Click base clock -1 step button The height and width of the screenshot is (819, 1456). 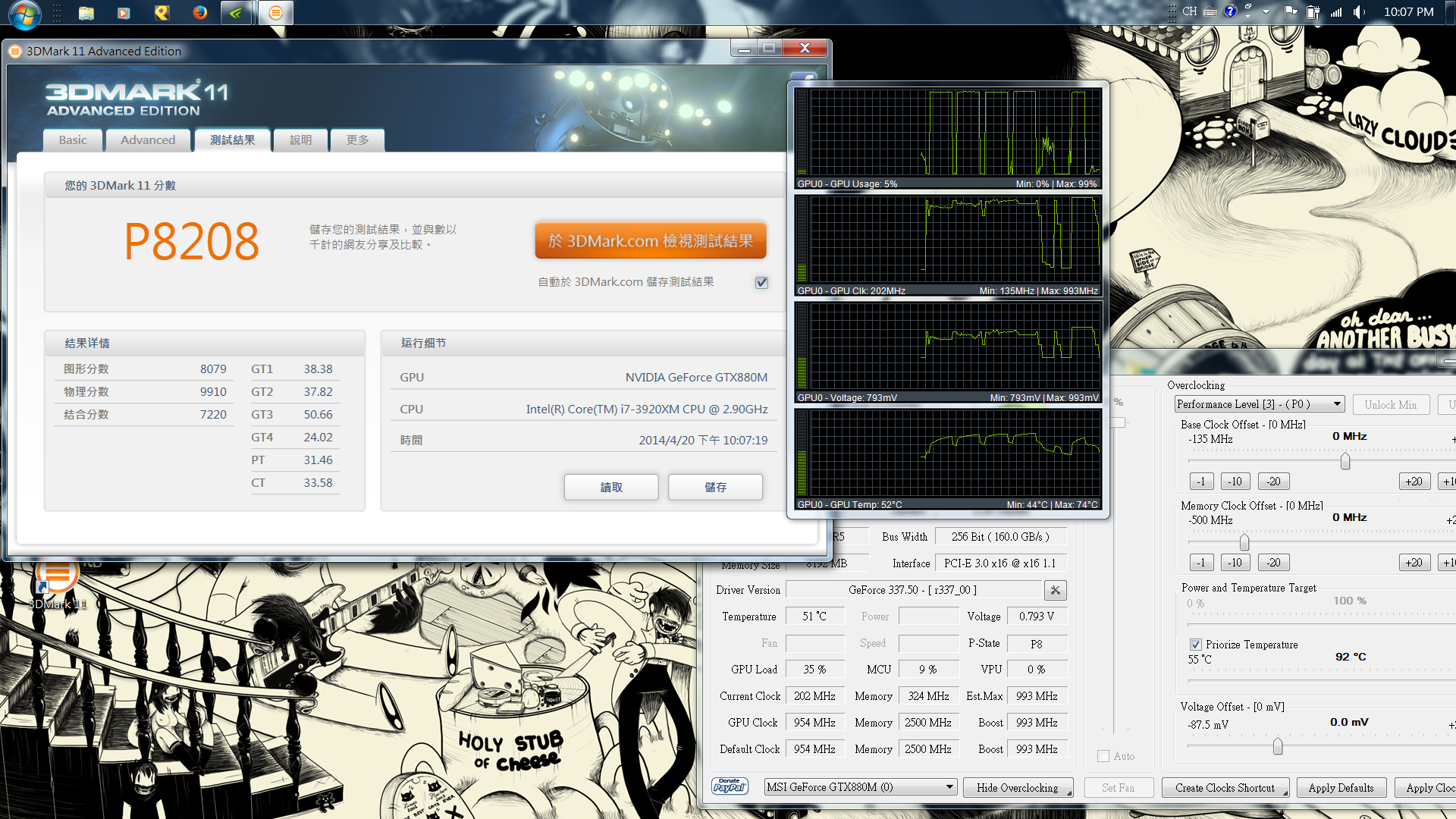coord(1200,482)
